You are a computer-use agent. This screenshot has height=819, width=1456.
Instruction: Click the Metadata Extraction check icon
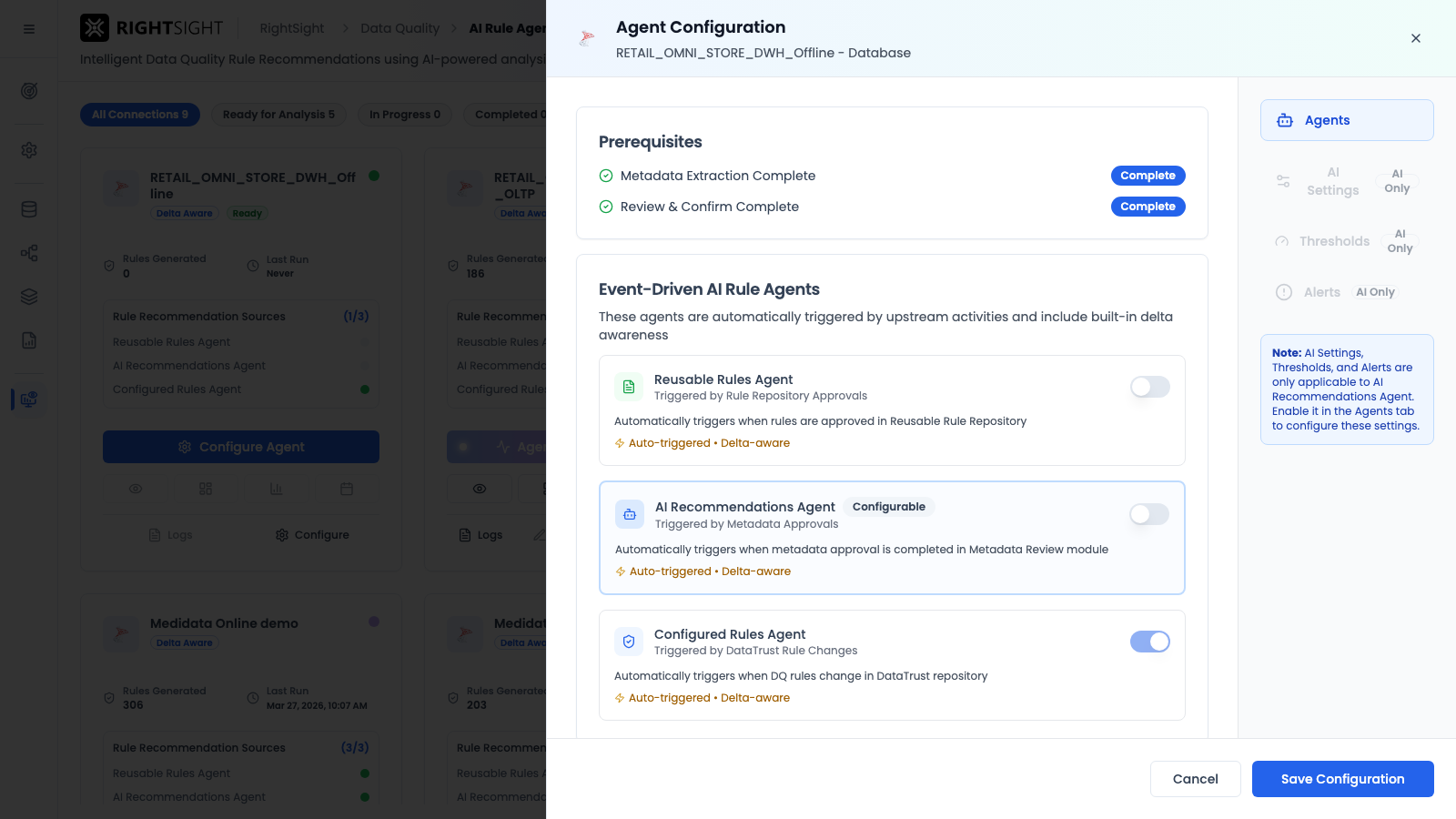coord(606,176)
